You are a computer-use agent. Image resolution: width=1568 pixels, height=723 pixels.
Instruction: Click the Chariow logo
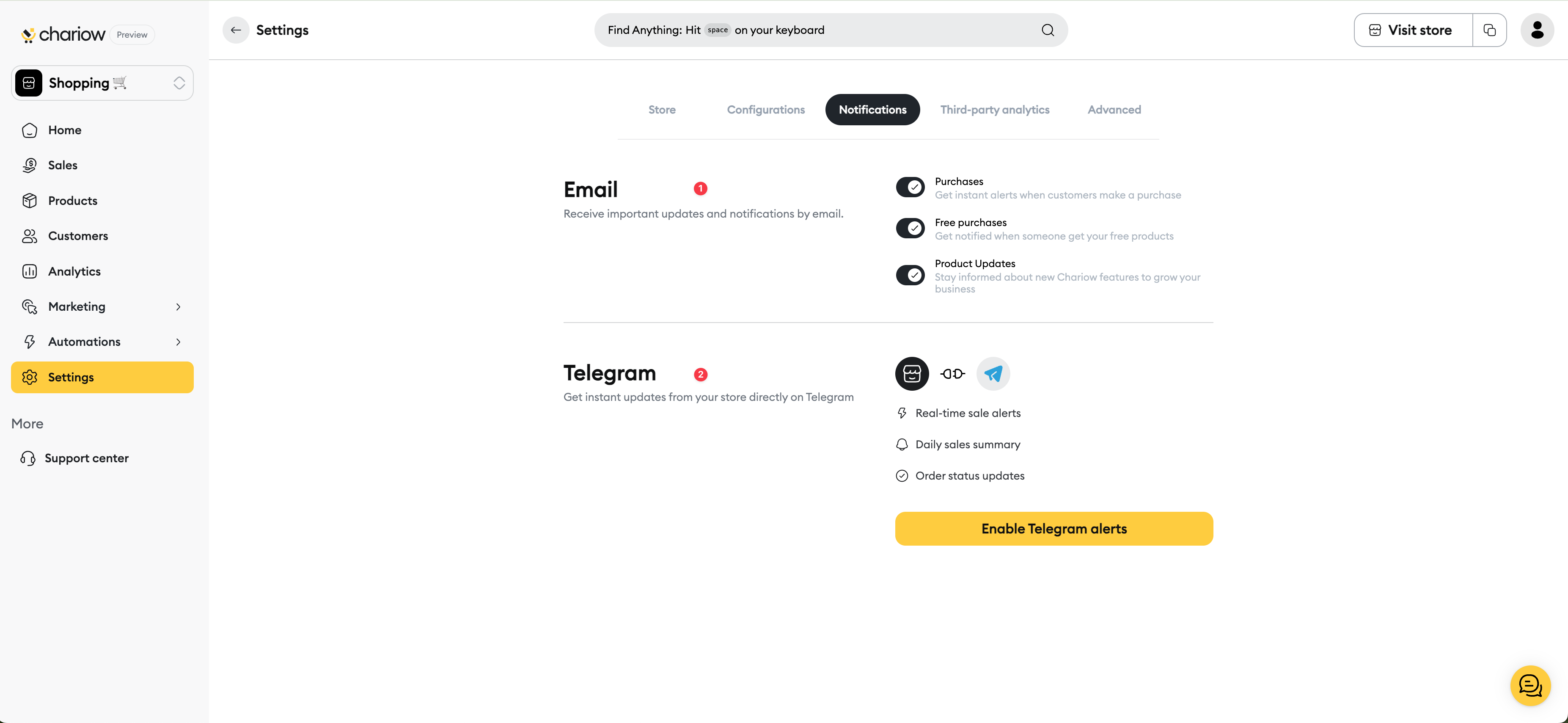[63, 35]
